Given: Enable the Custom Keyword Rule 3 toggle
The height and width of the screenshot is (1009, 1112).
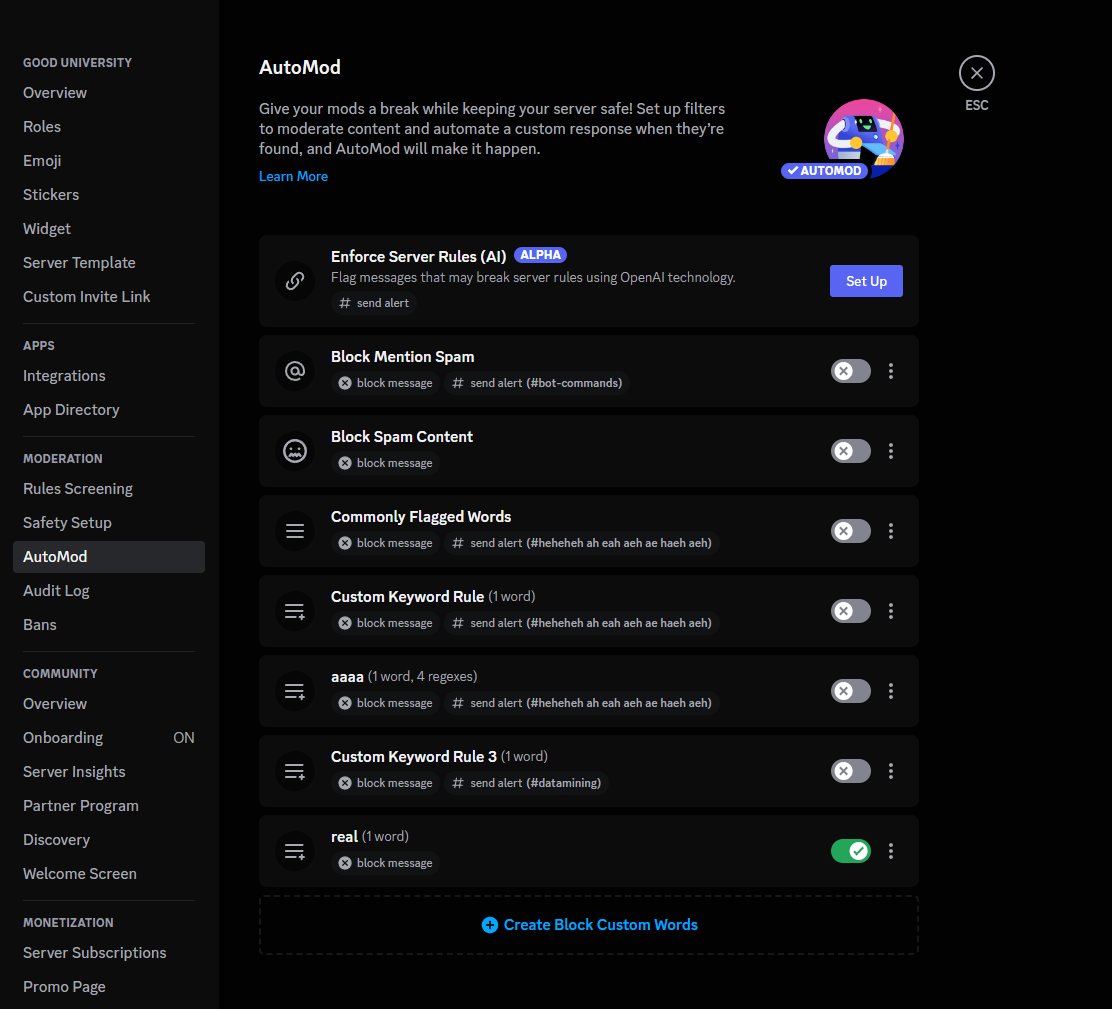Looking at the screenshot, I should coord(850,771).
